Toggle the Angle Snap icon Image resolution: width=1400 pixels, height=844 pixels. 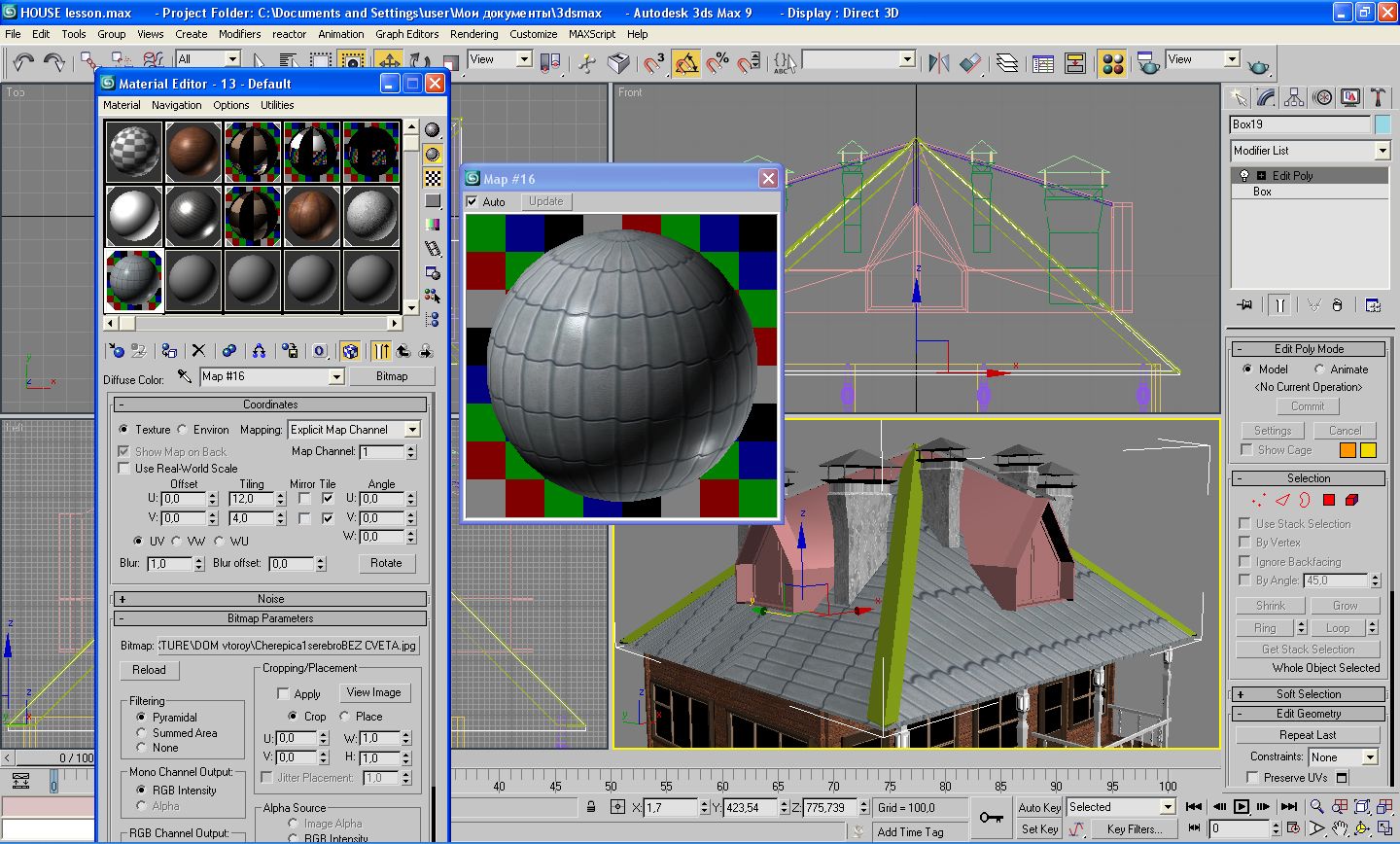[686, 63]
